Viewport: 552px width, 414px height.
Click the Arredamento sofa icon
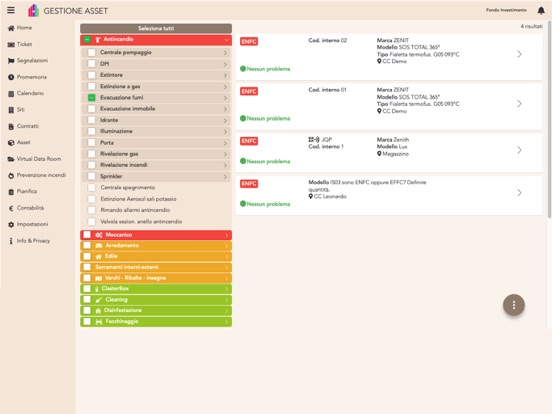pyautogui.click(x=99, y=245)
